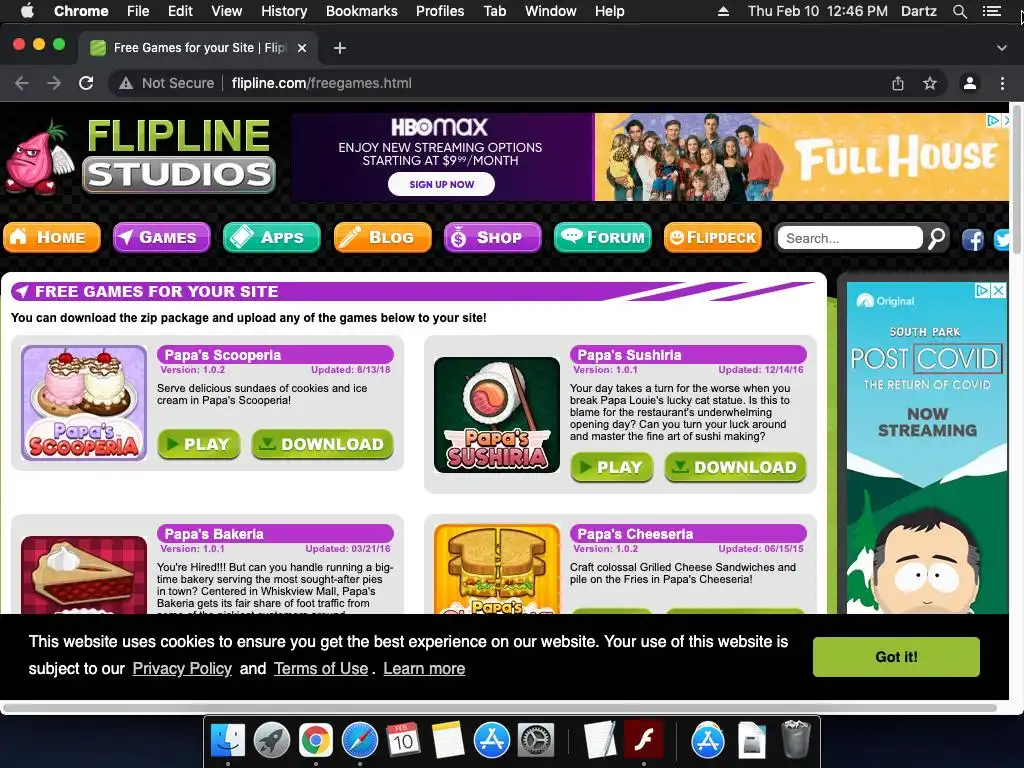Open the Apple menu
The height and width of the screenshot is (768, 1024).
(x=27, y=11)
